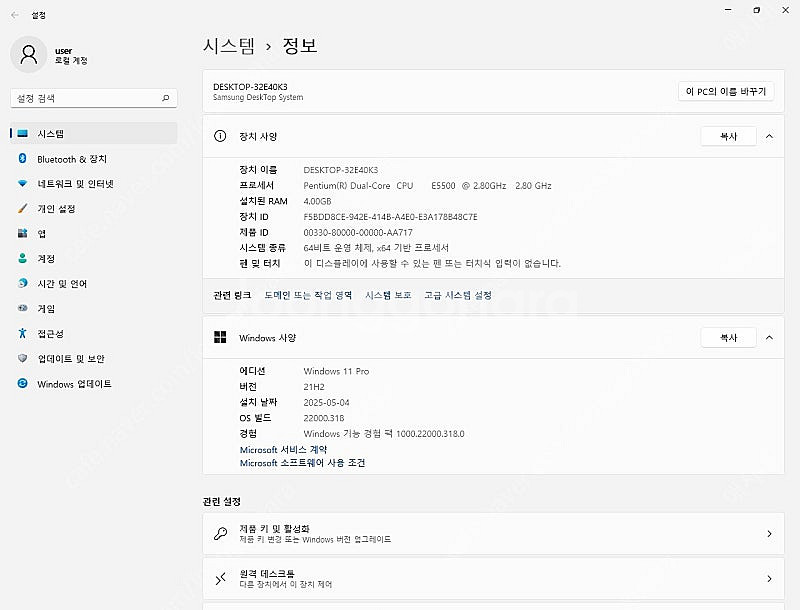Viewport: 800px width, 610px height.
Task: Open the 고급 시스템 설정 link
Action: click(458, 295)
